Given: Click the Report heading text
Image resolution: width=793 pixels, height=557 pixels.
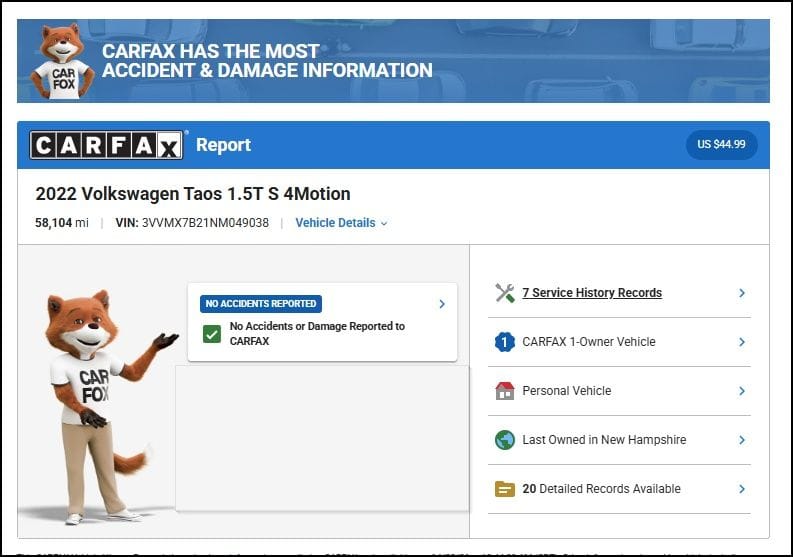Looking at the screenshot, I should pos(224,145).
